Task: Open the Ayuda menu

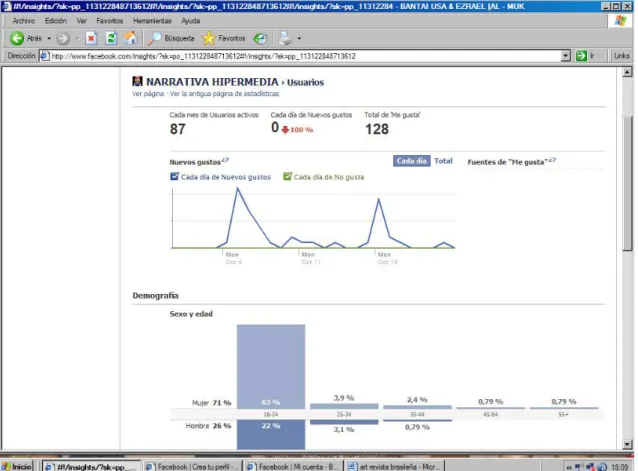Action: click(190, 21)
